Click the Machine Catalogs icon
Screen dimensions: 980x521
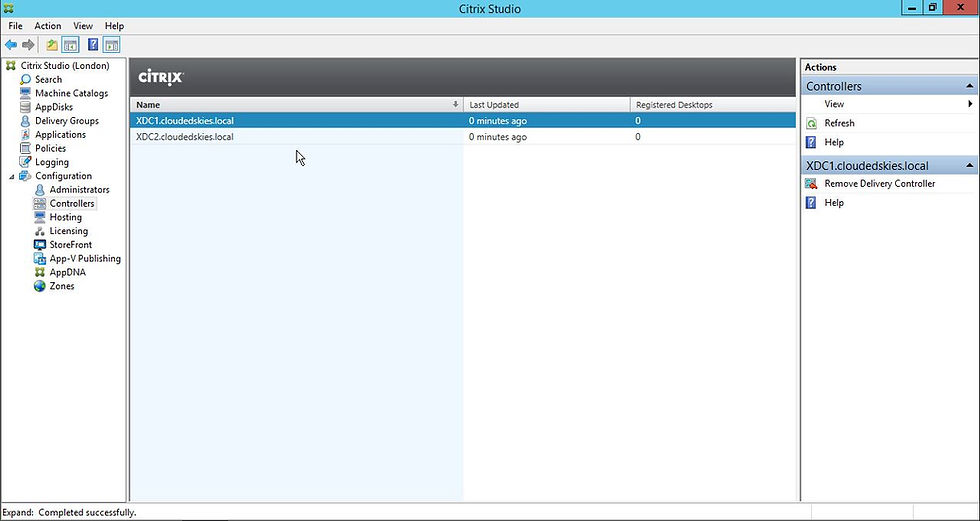pos(25,93)
